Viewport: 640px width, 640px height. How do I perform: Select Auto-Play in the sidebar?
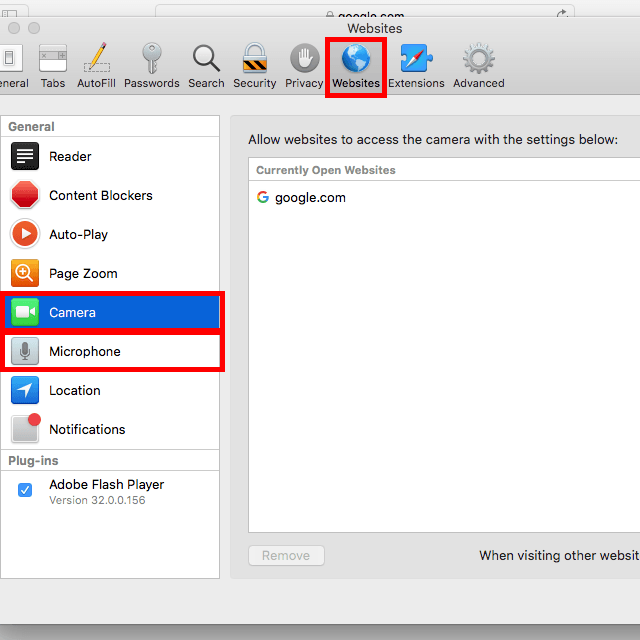coord(110,234)
